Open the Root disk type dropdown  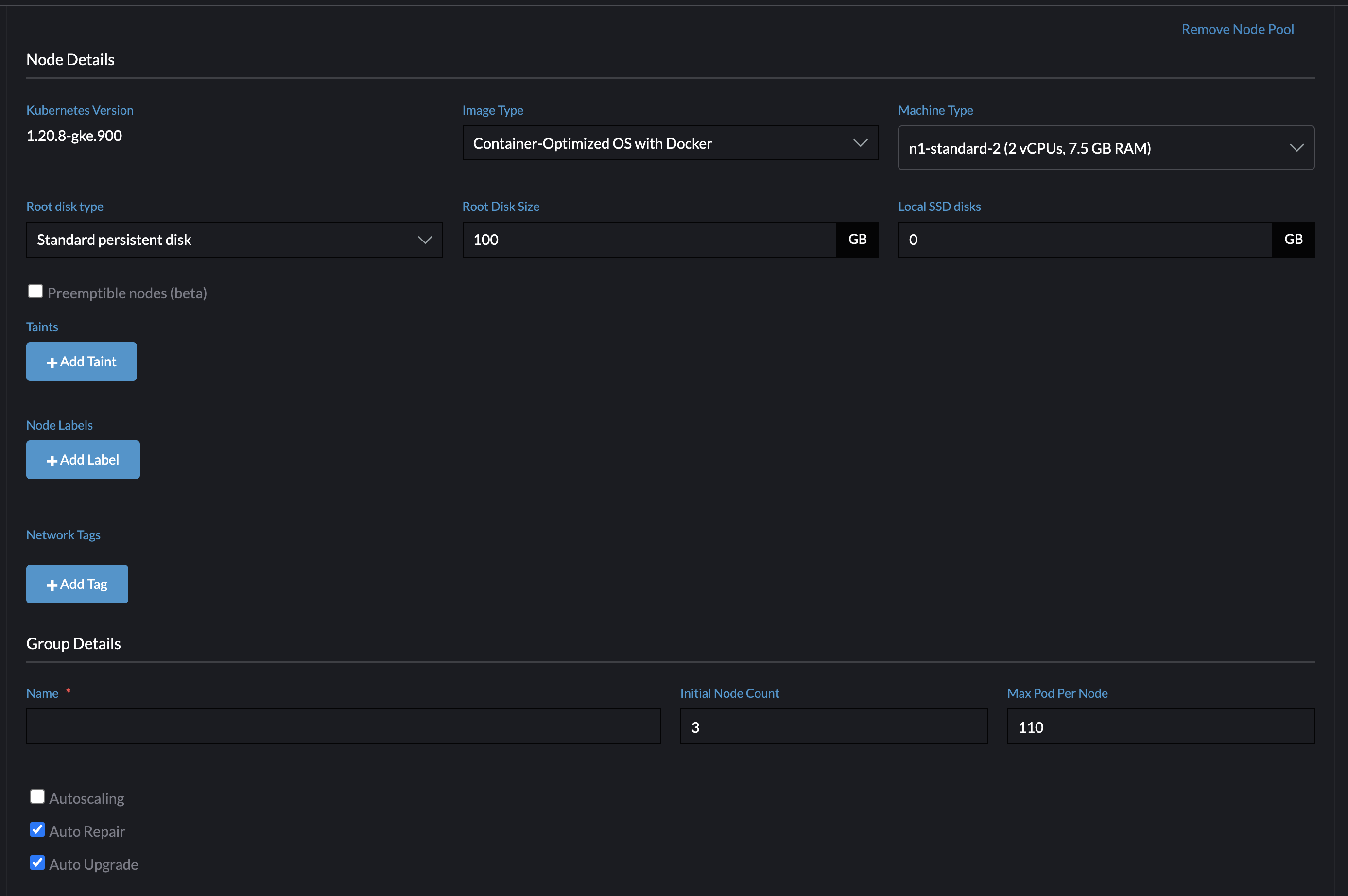coord(234,240)
